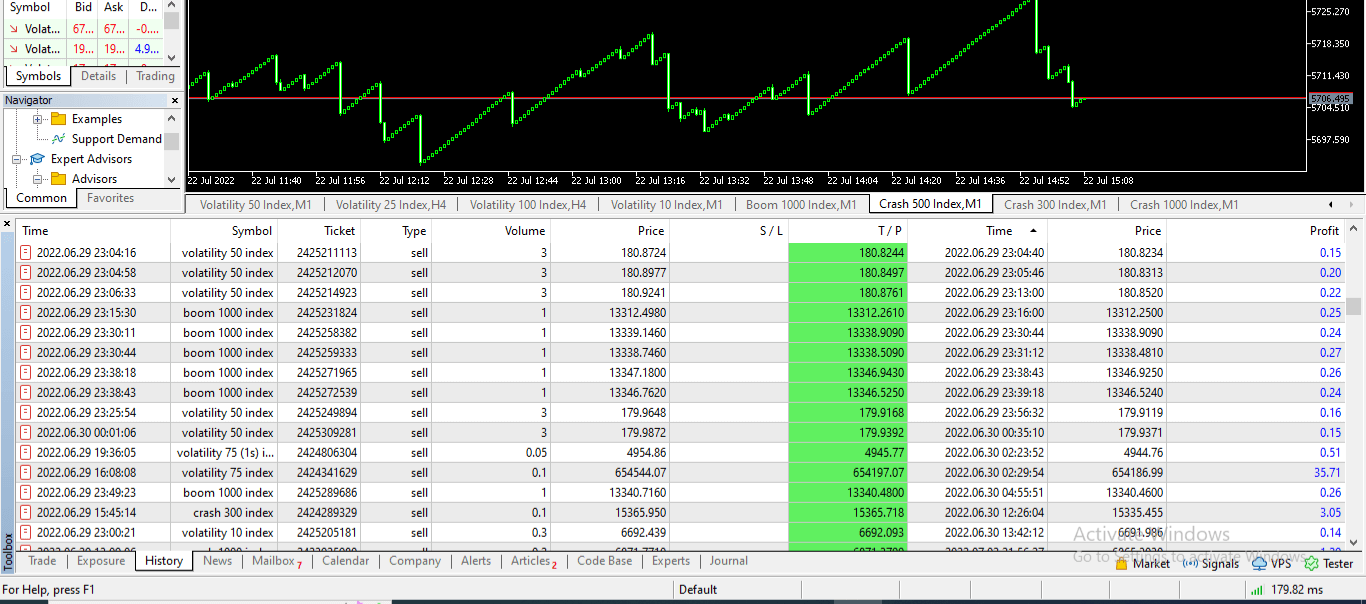Close the Navigator panel
The height and width of the screenshot is (604, 1366).
[176, 100]
